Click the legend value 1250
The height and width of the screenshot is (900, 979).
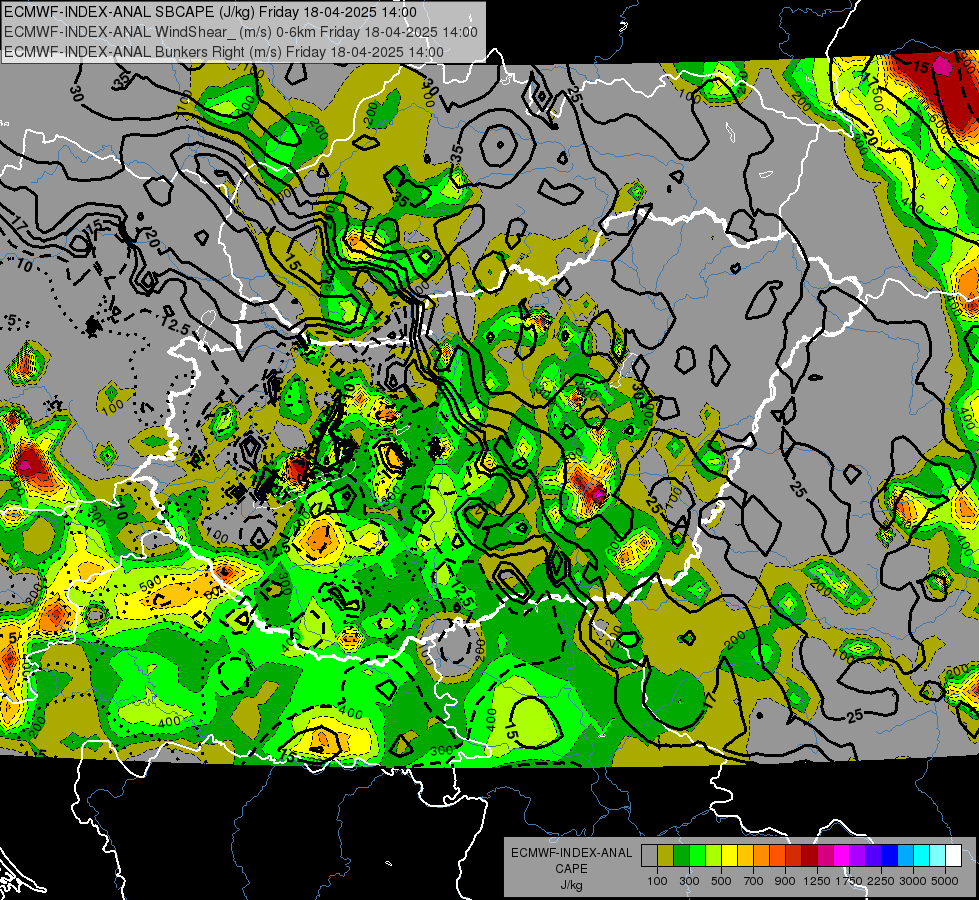pos(817,881)
